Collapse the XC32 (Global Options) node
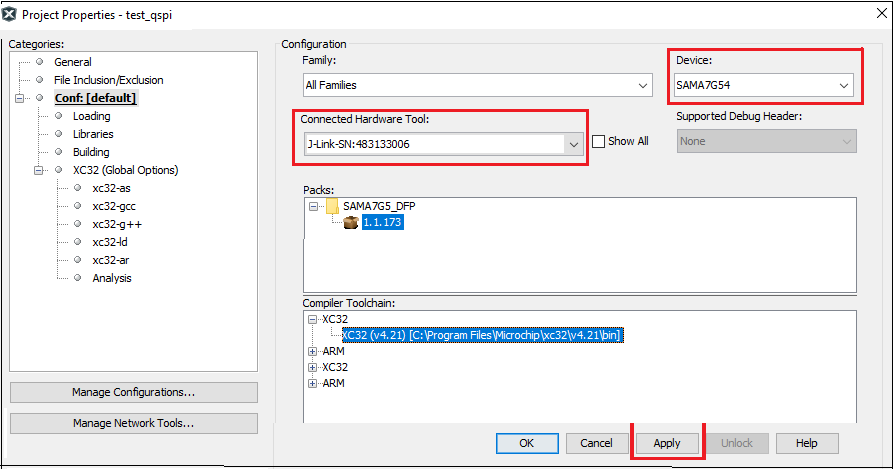This screenshot has height=469, width=893. (x=38, y=170)
